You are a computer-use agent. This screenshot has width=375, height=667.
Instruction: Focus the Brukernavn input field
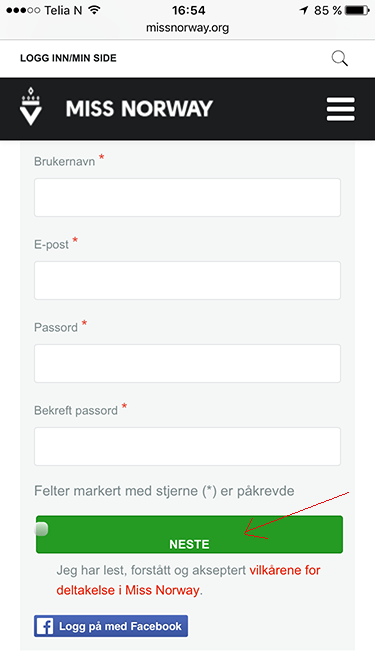click(188, 197)
